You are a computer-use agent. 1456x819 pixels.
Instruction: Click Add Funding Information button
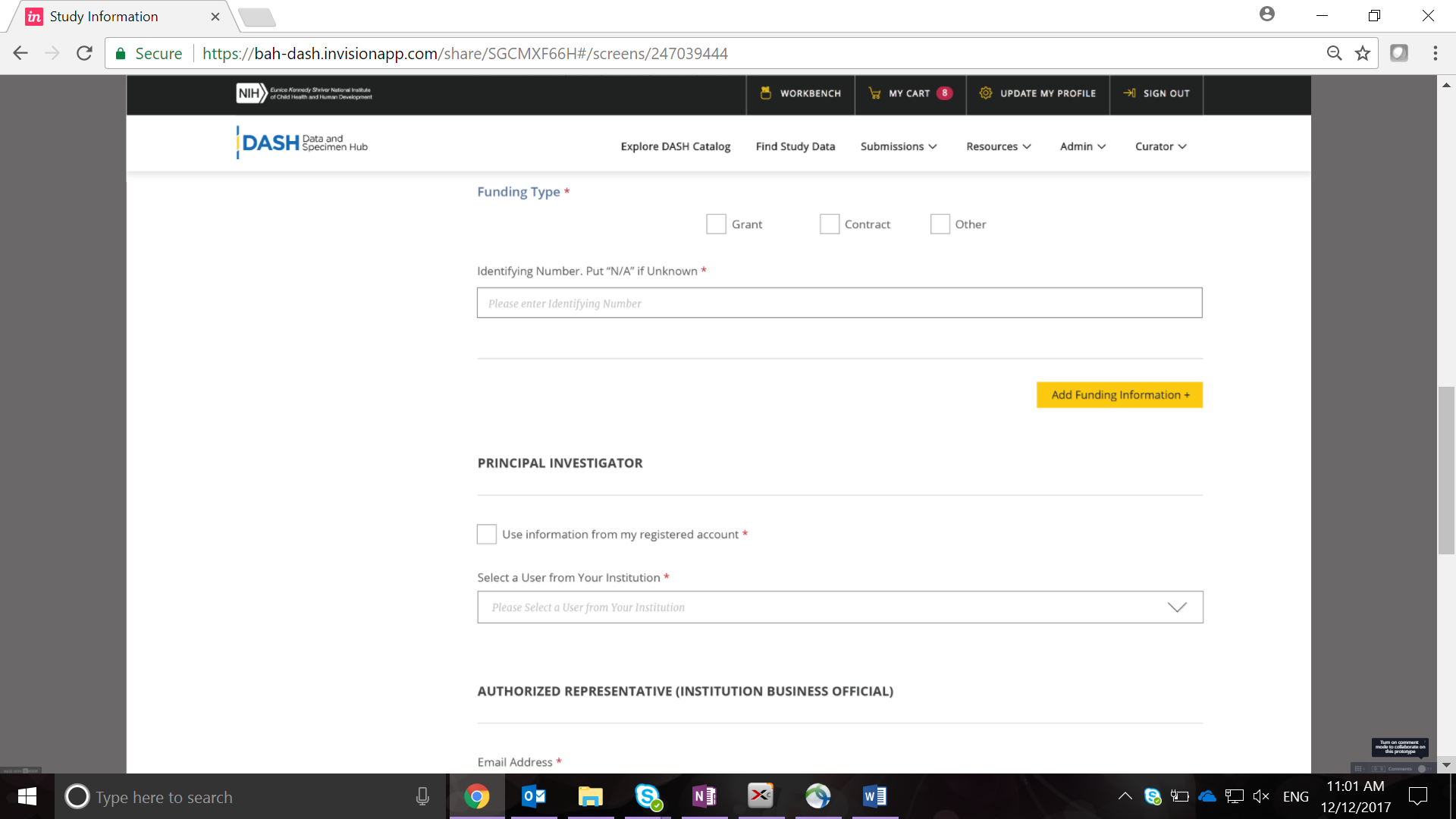coord(1119,395)
